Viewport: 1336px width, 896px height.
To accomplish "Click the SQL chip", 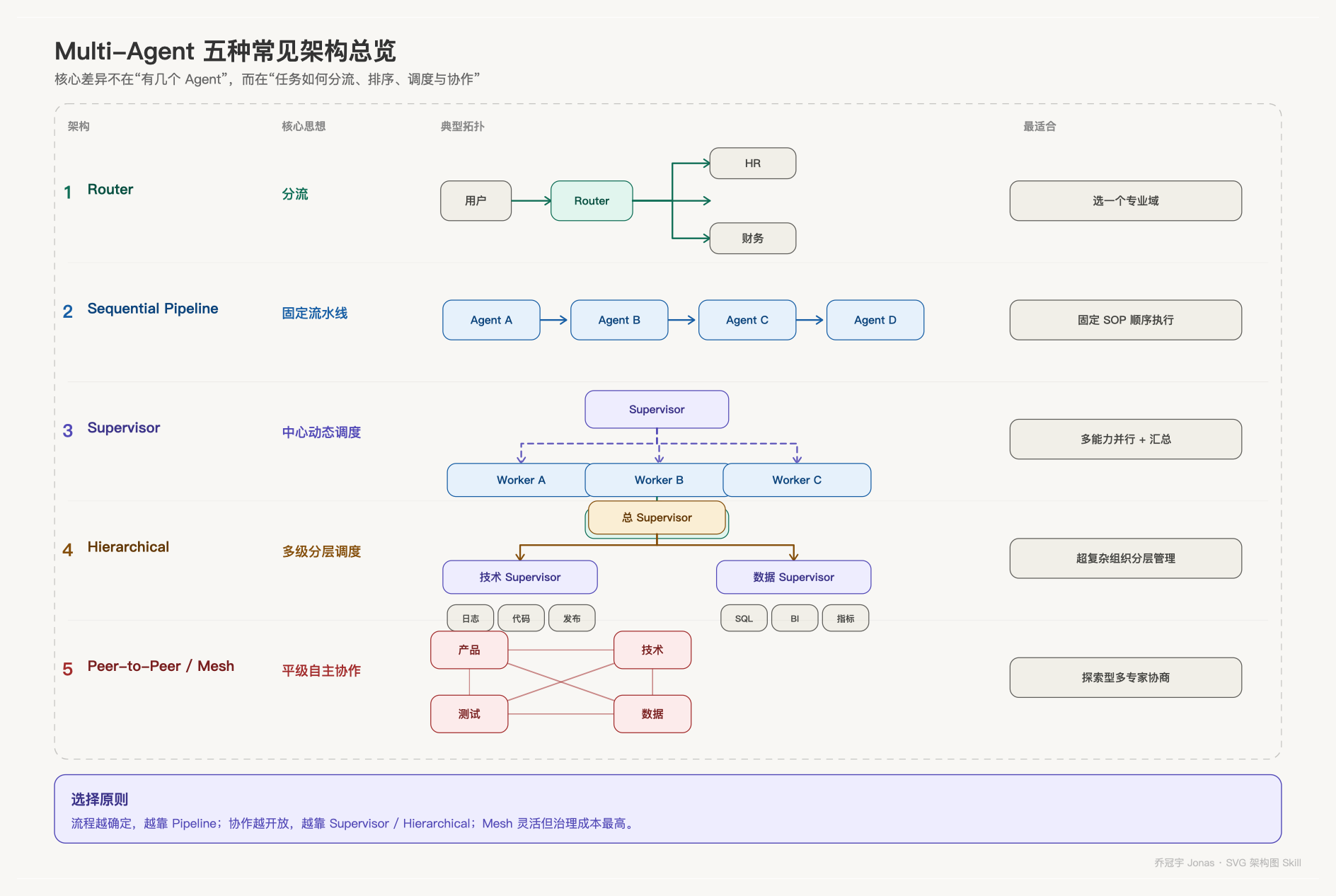I will 744,619.
